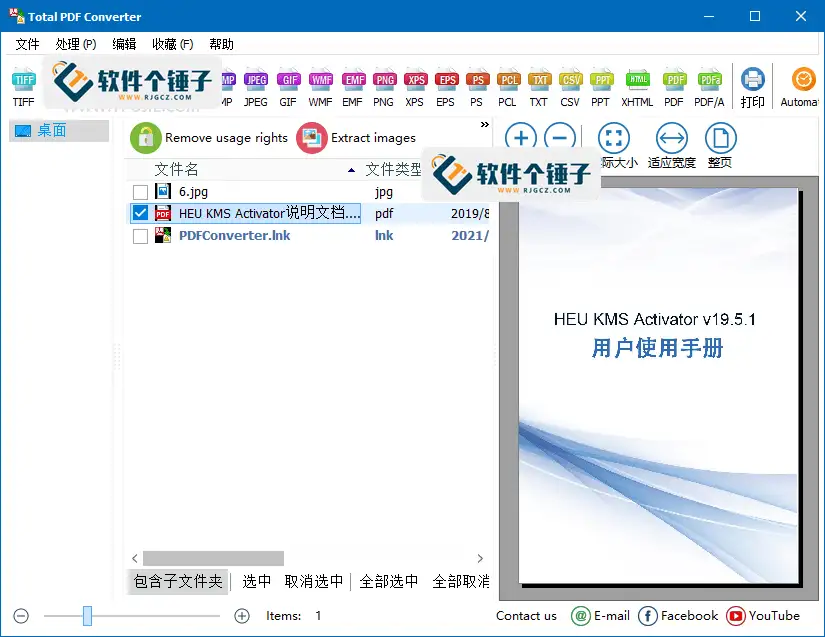Choose JPEG as conversion target
This screenshot has height=637, width=825.
click(256, 86)
